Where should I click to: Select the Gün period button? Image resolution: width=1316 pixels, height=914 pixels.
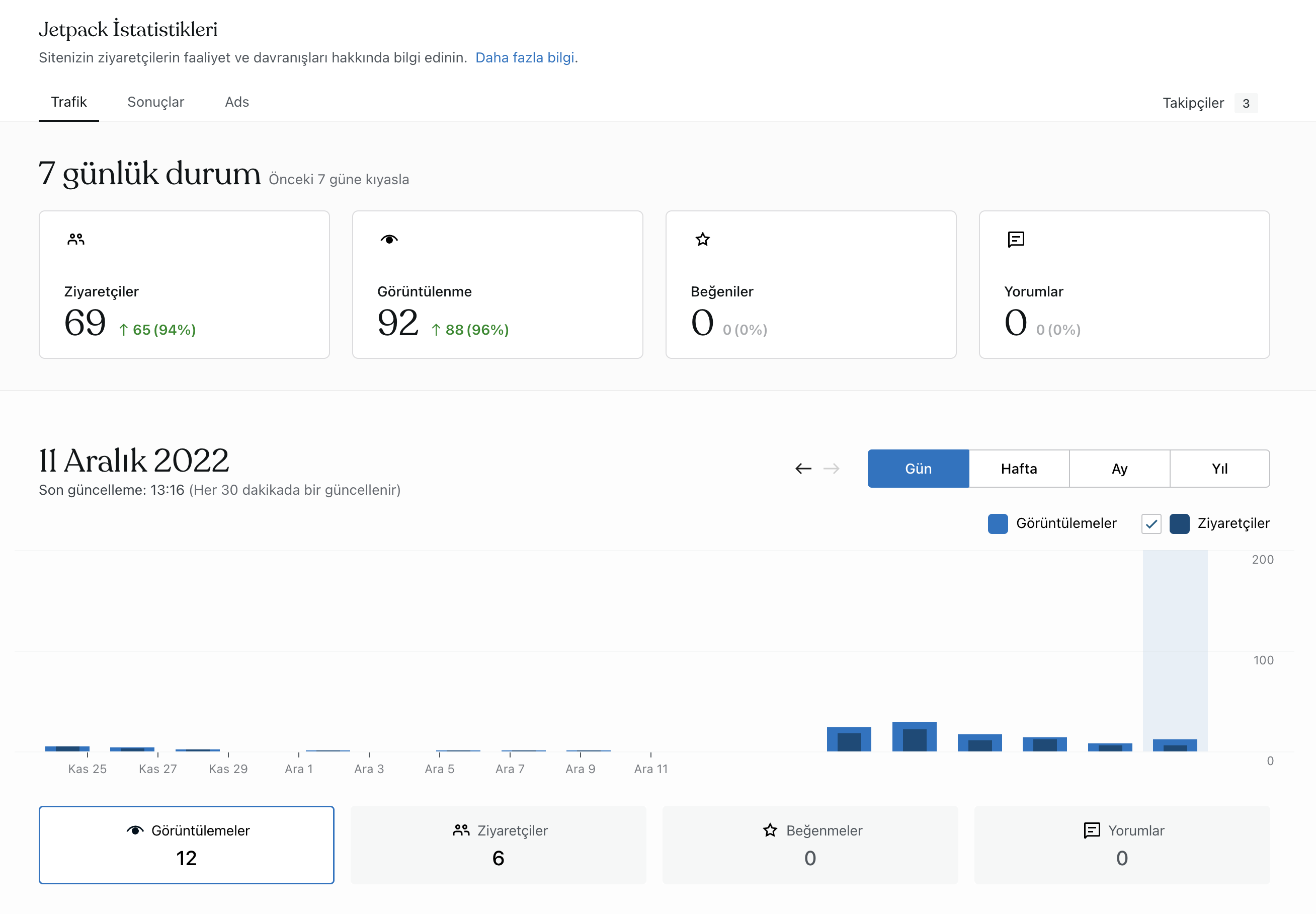(x=918, y=469)
